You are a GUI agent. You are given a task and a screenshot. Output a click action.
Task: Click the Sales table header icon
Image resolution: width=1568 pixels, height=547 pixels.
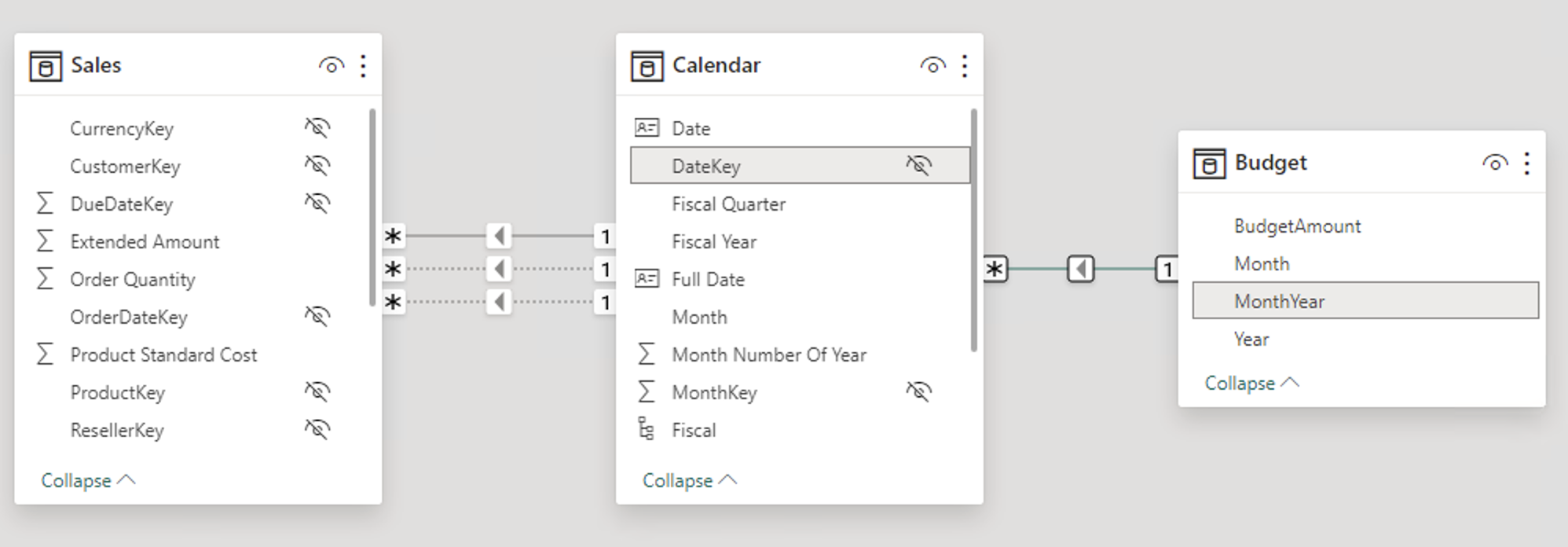click(x=46, y=67)
